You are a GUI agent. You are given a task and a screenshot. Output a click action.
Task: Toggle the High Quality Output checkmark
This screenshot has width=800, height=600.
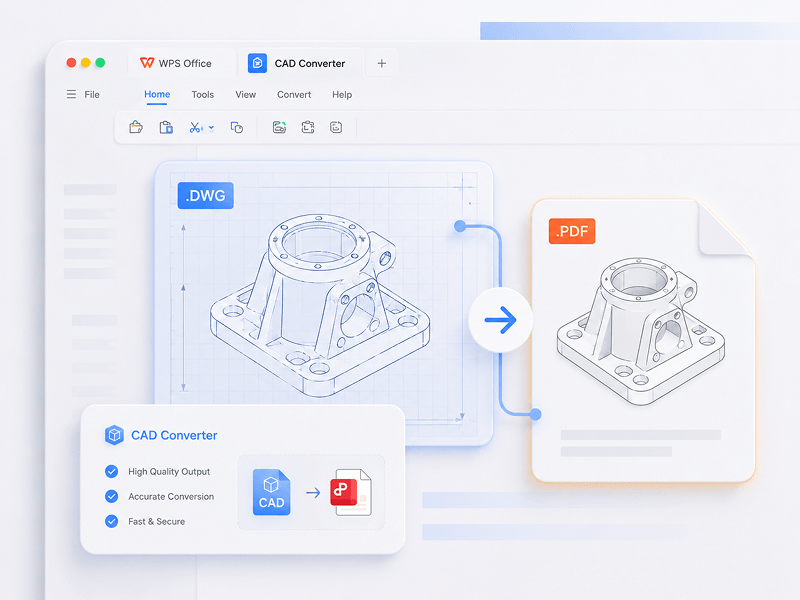[111, 471]
